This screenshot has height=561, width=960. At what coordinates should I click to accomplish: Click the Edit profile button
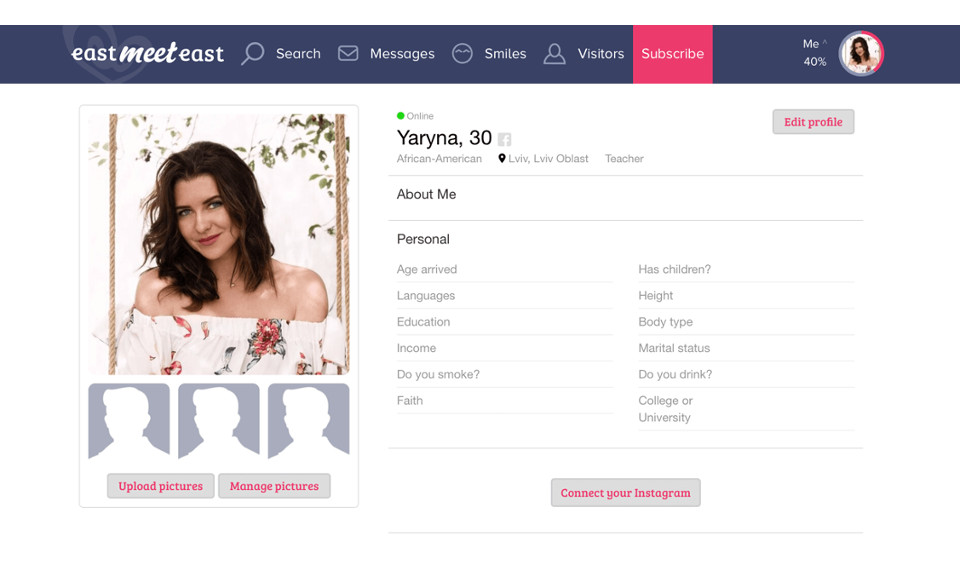pyautogui.click(x=813, y=122)
